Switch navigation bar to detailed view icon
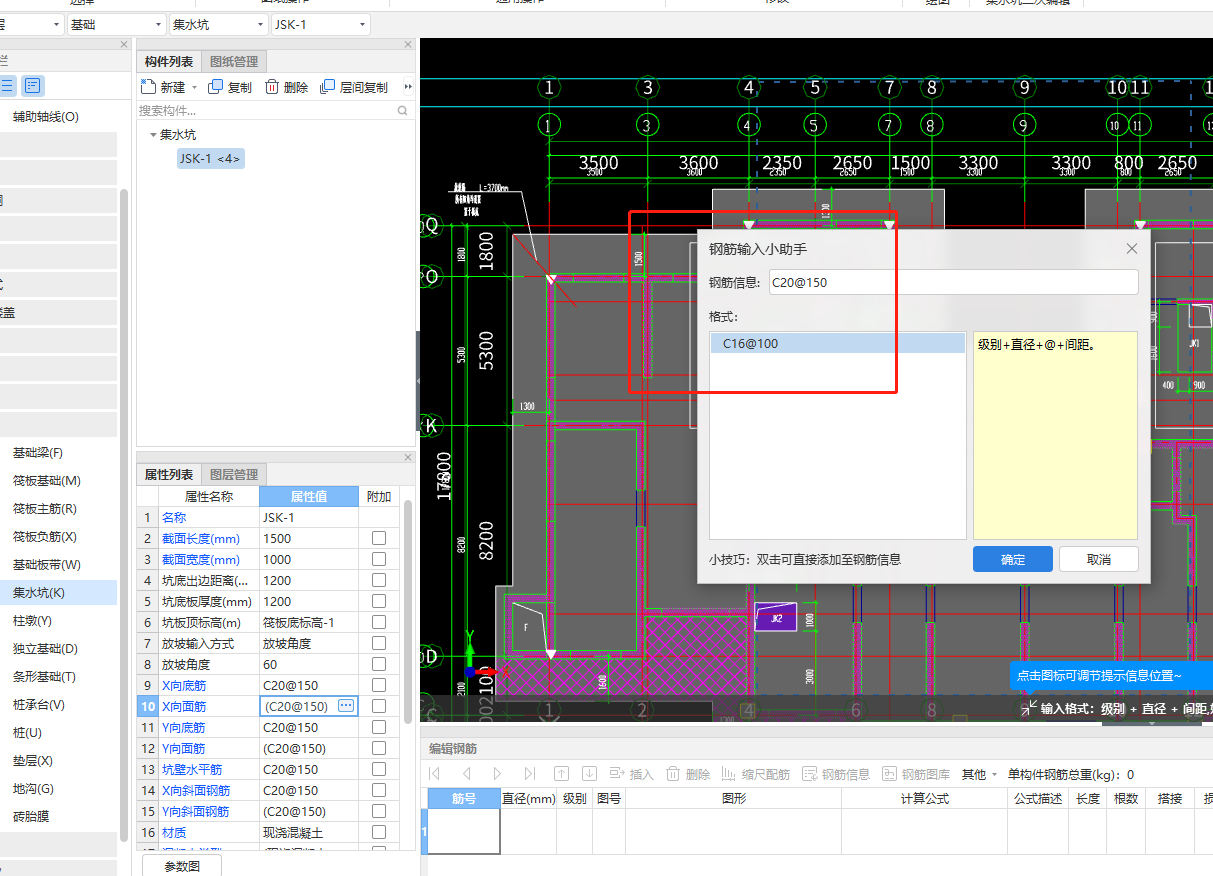1213x876 pixels. [33, 86]
